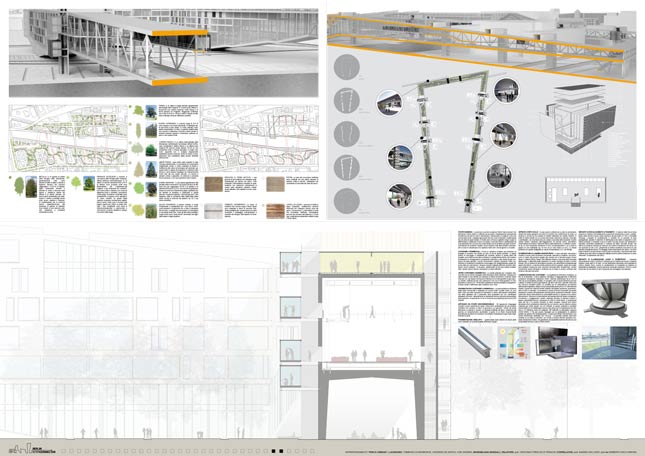Open the linear metal profile thumbnail
This screenshot has width=645, height=456.
tap(476, 343)
